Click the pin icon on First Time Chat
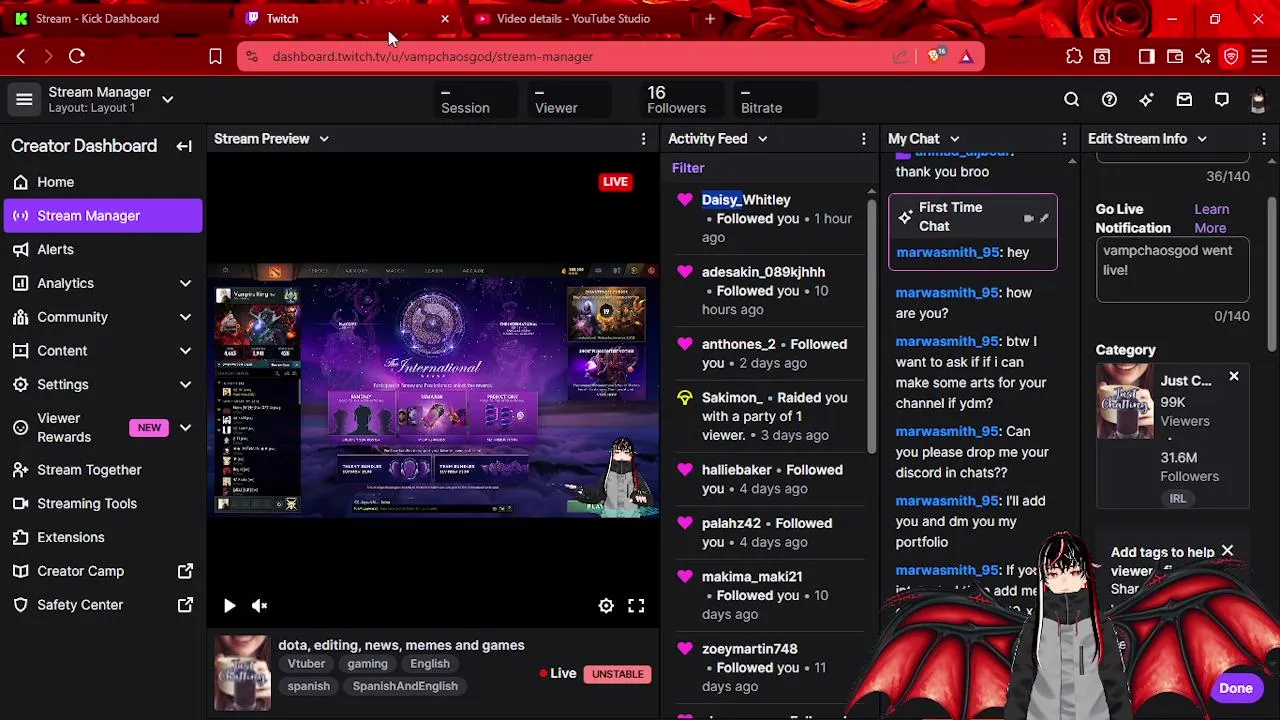 coord(1044,218)
